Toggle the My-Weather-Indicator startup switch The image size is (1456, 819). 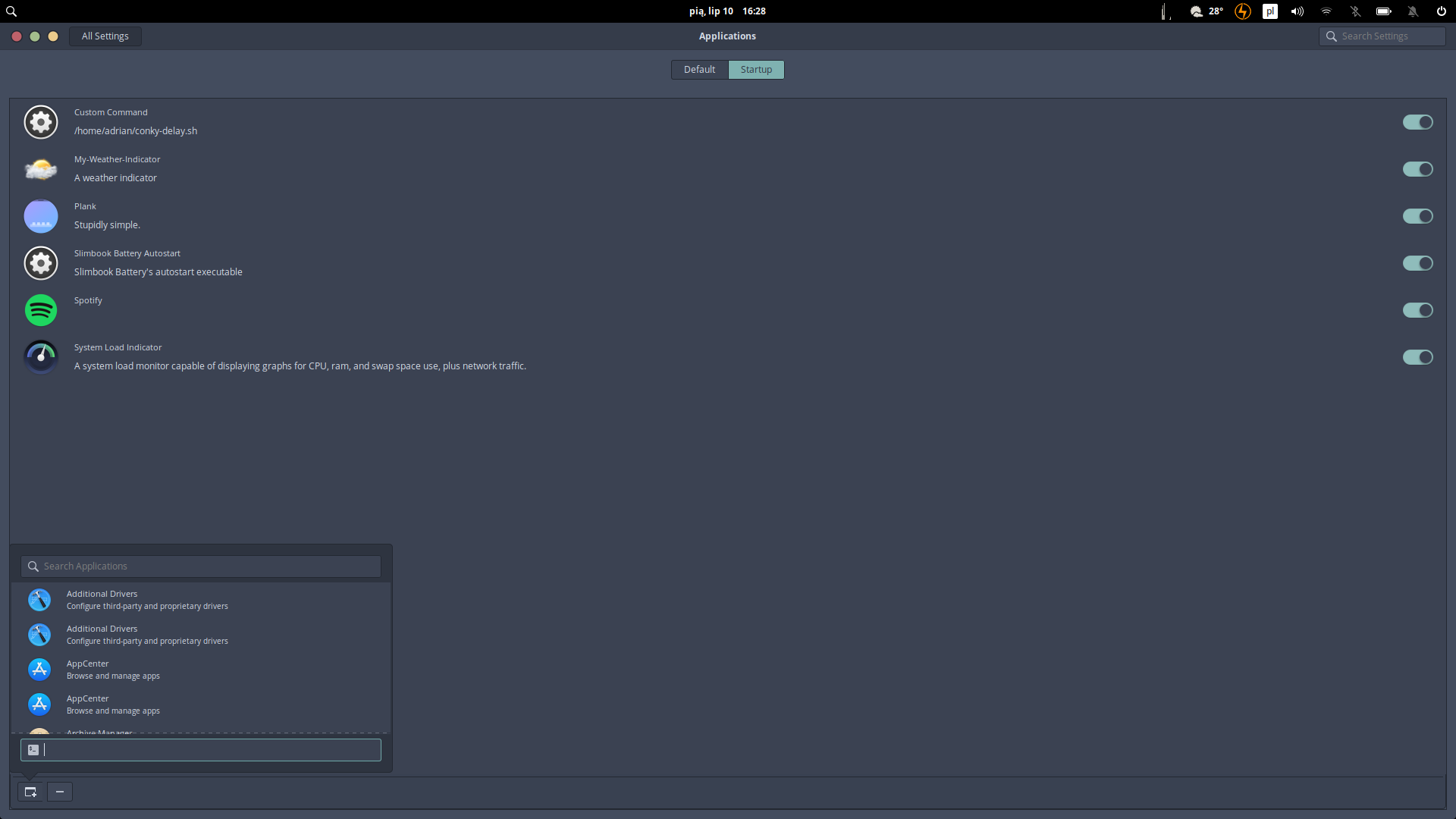point(1418,169)
